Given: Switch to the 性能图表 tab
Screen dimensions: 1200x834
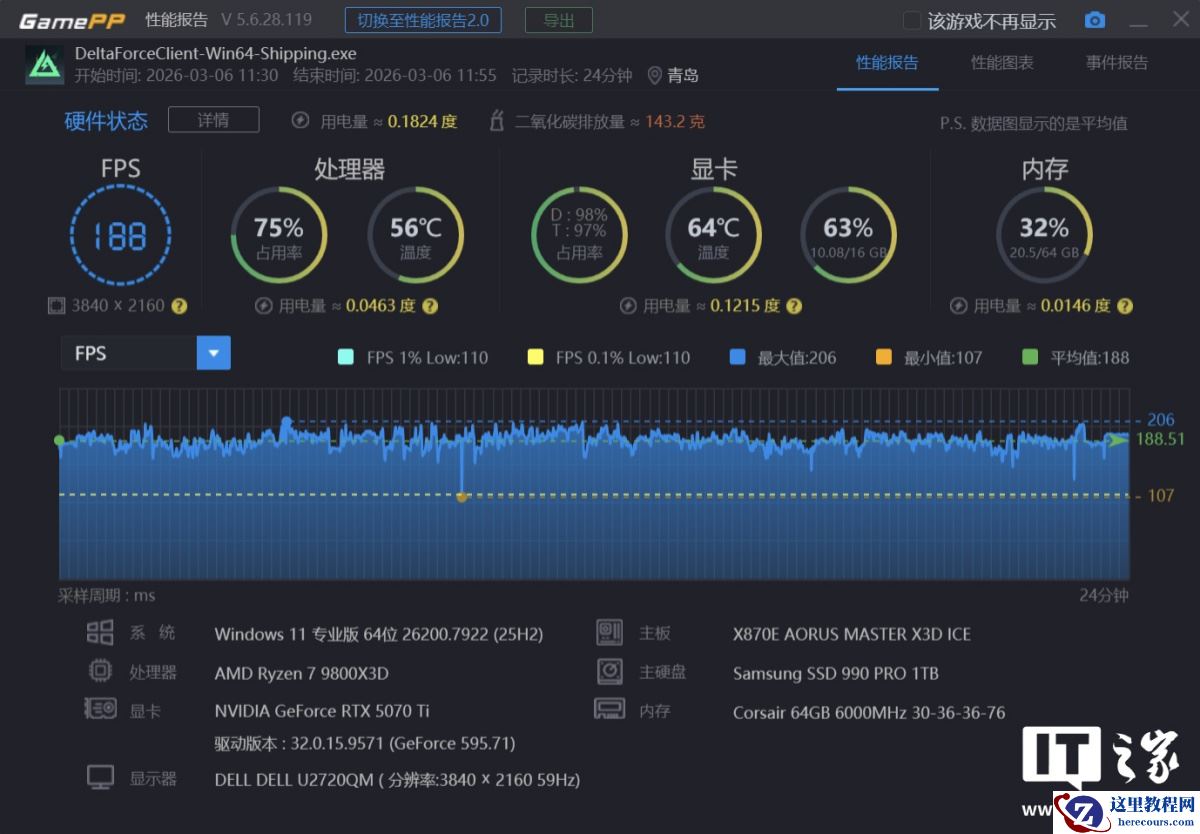Looking at the screenshot, I should [x=1002, y=63].
